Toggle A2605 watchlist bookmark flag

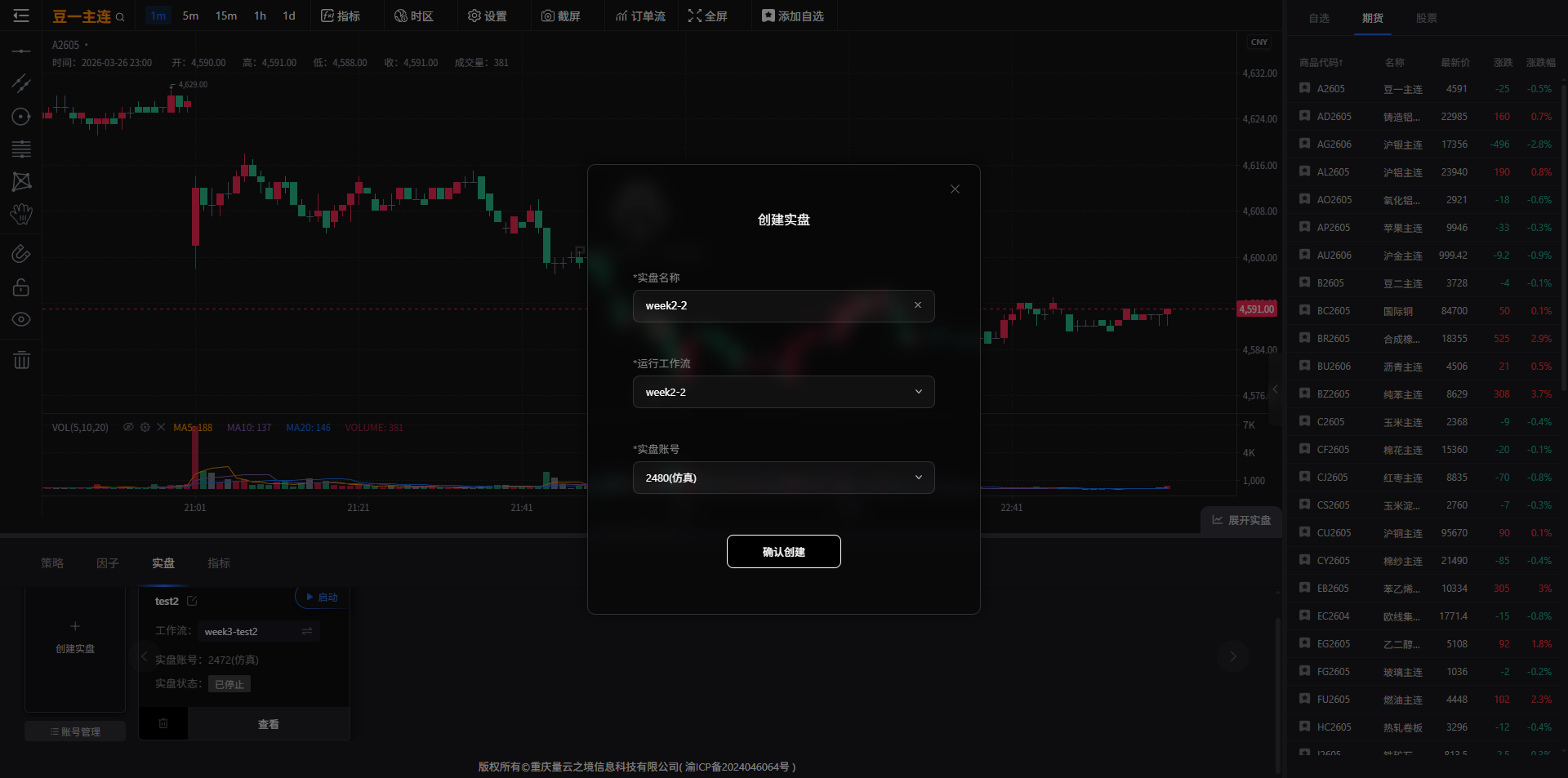pos(1304,88)
